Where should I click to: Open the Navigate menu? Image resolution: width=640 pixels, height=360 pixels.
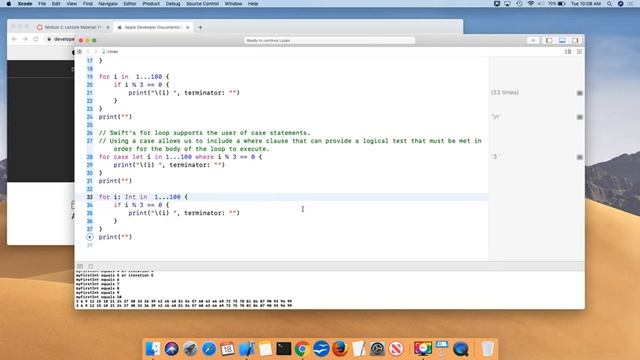108,4
